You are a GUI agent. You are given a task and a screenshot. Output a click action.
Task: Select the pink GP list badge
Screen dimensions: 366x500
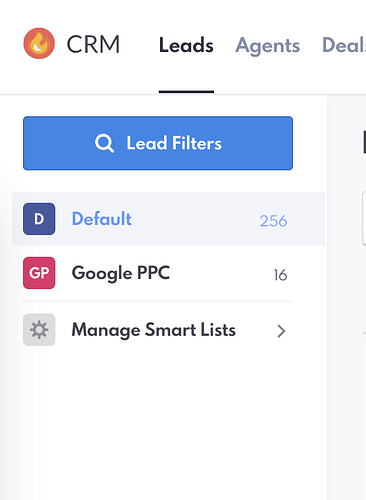(39, 273)
